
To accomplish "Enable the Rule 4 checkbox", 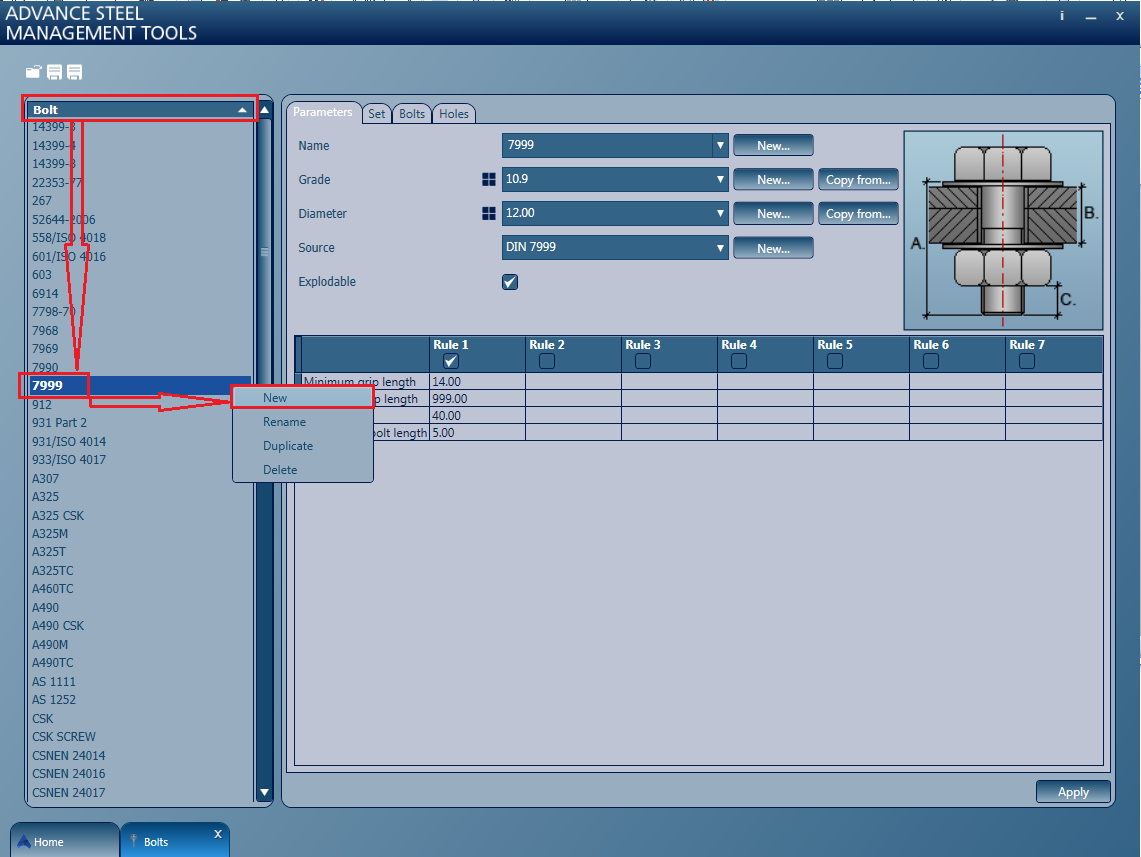I will point(739,361).
